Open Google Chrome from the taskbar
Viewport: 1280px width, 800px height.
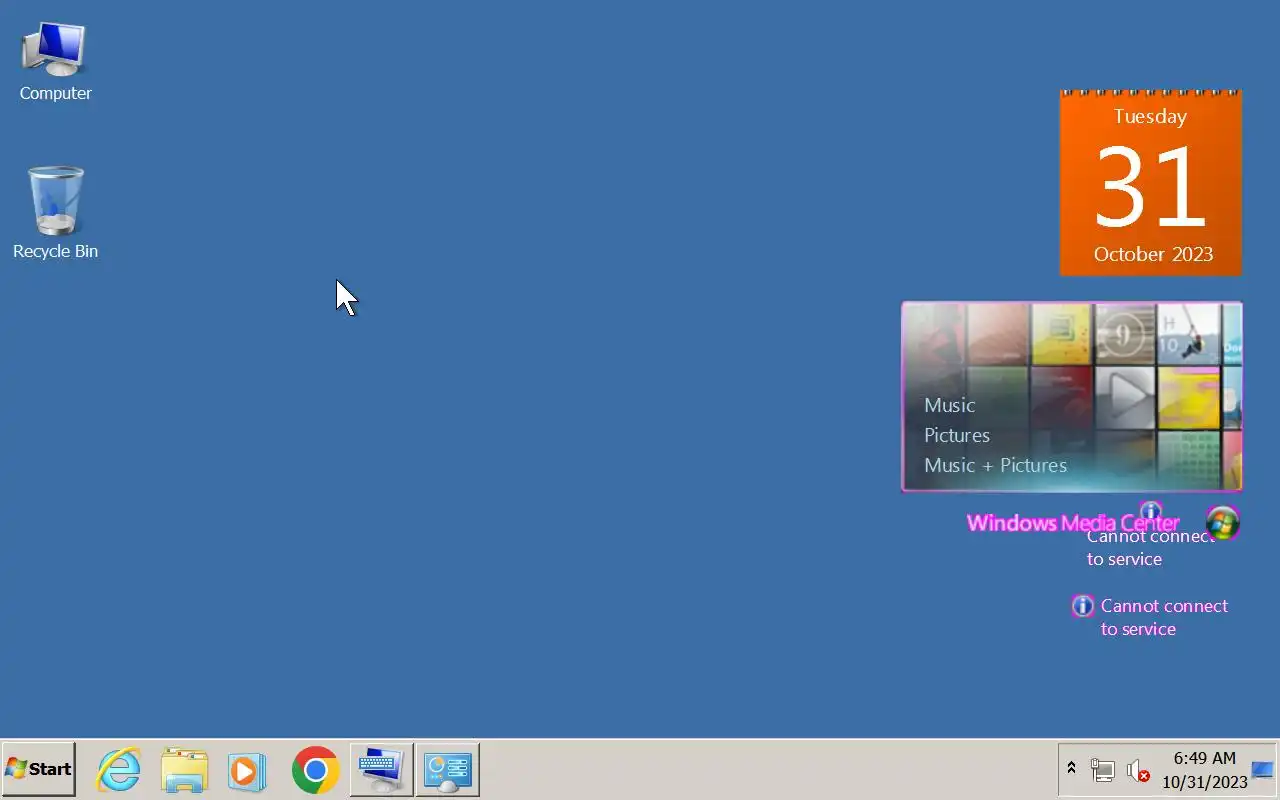315,770
